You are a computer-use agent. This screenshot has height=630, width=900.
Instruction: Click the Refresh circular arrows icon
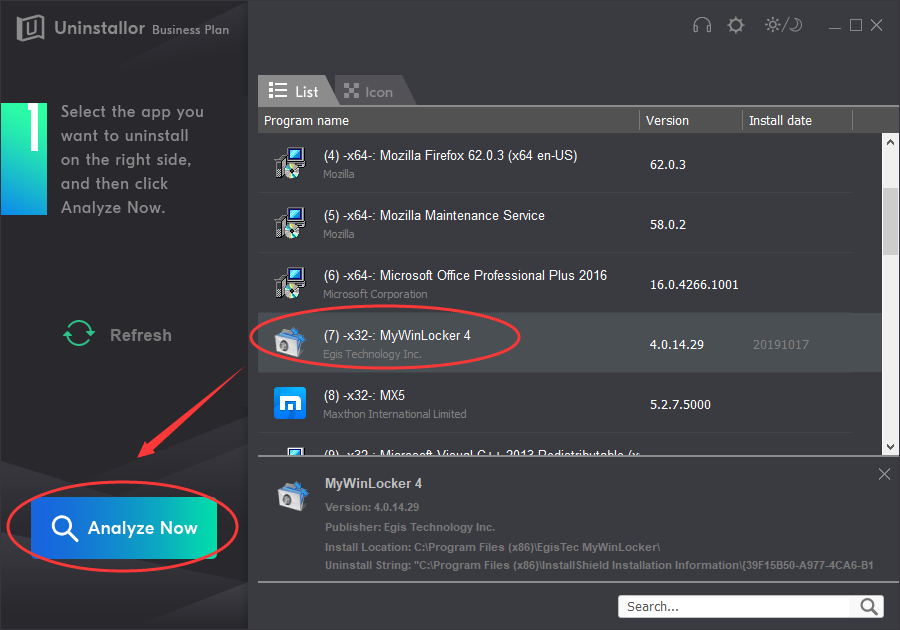[79, 333]
